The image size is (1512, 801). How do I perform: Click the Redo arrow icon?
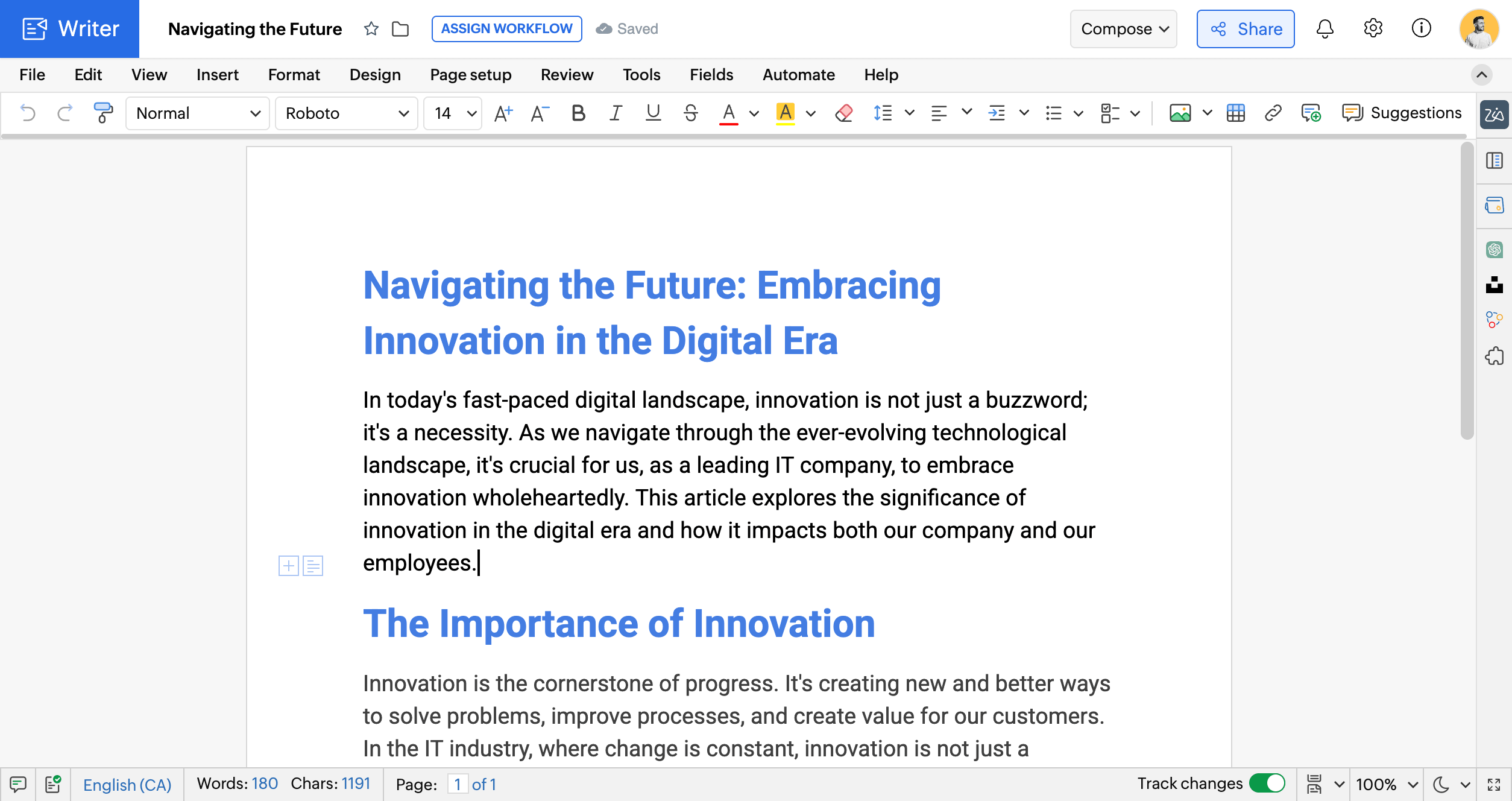click(65, 113)
